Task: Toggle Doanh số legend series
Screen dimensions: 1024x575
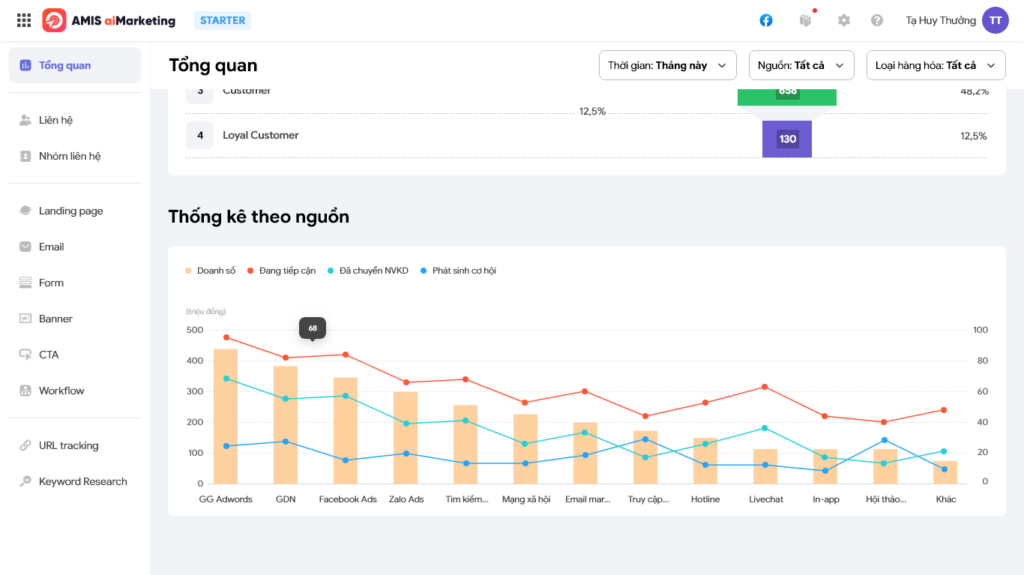Action: [210, 271]
